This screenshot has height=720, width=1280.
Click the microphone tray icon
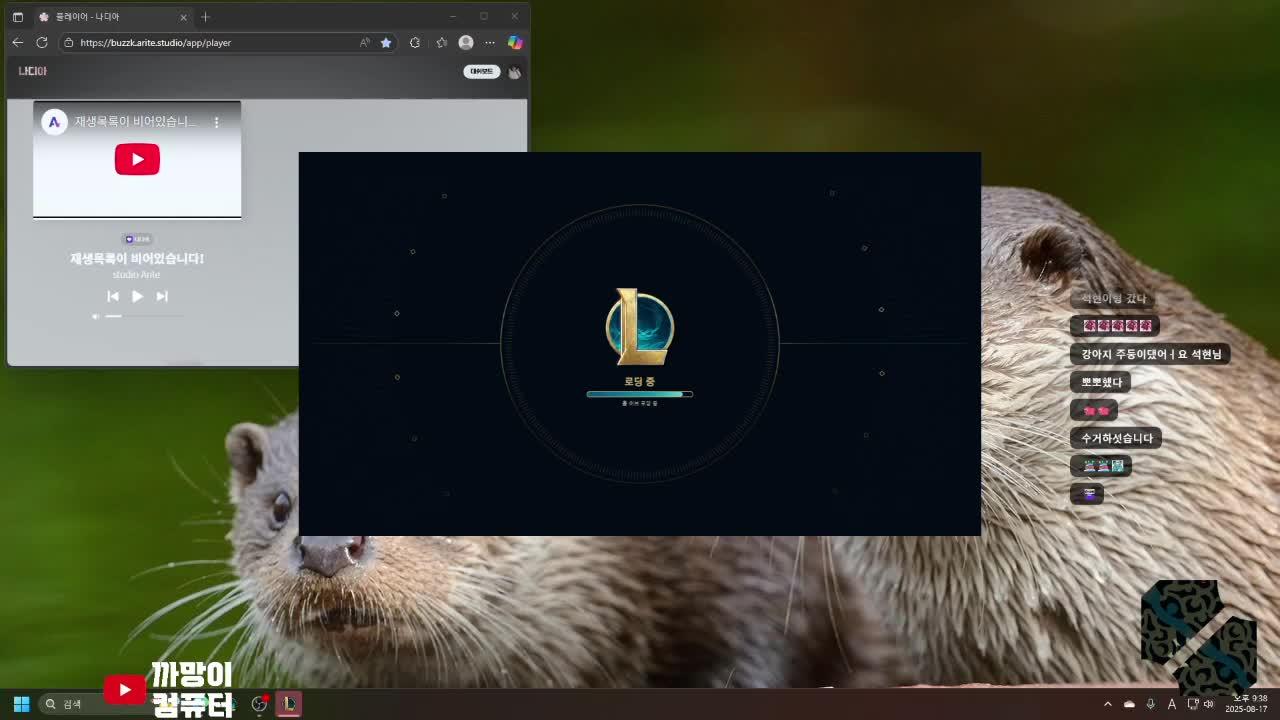click(1150, 704)
